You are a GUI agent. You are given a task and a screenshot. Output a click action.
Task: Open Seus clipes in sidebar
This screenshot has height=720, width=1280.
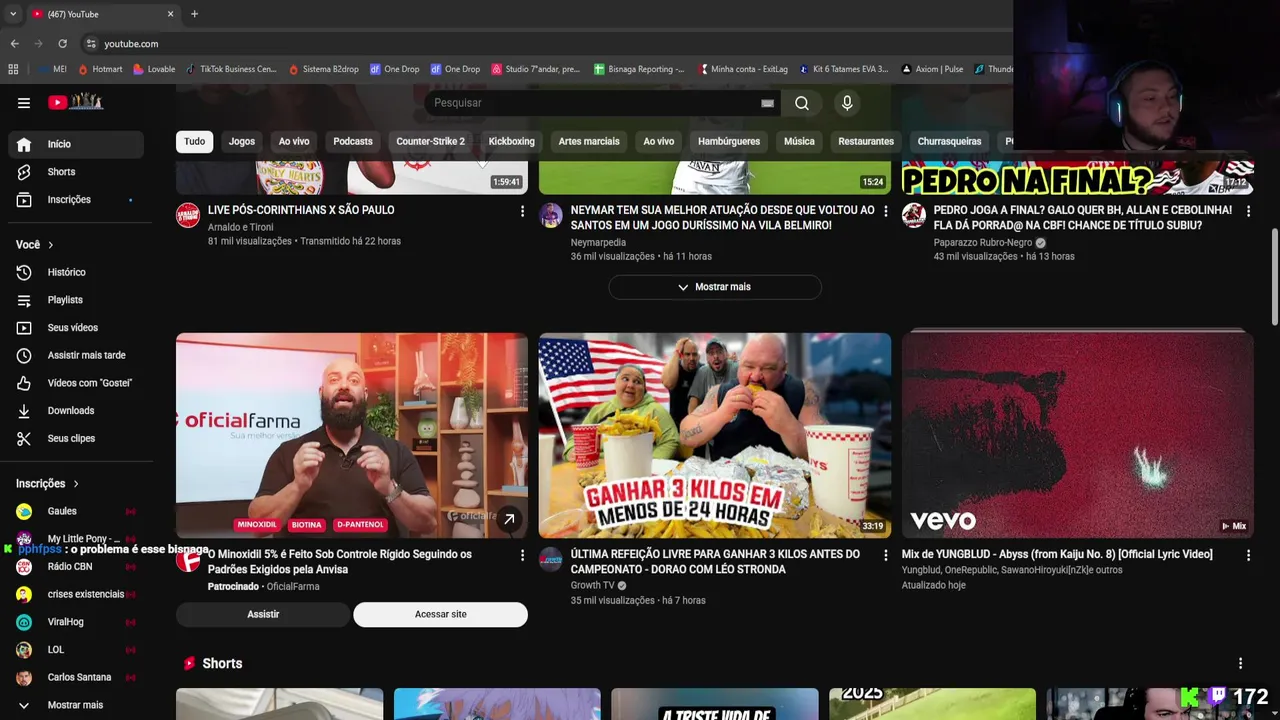(76, 439)
